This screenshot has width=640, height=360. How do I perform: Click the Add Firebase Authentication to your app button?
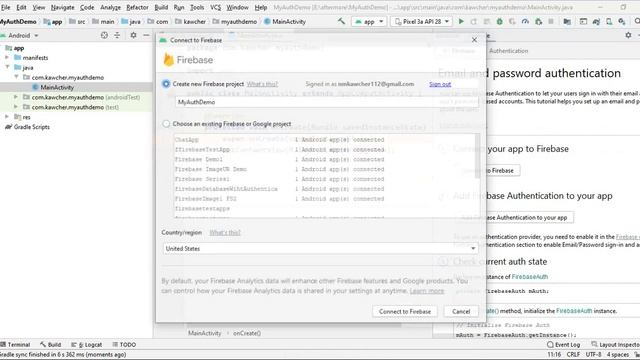click(x=515, y=218)
